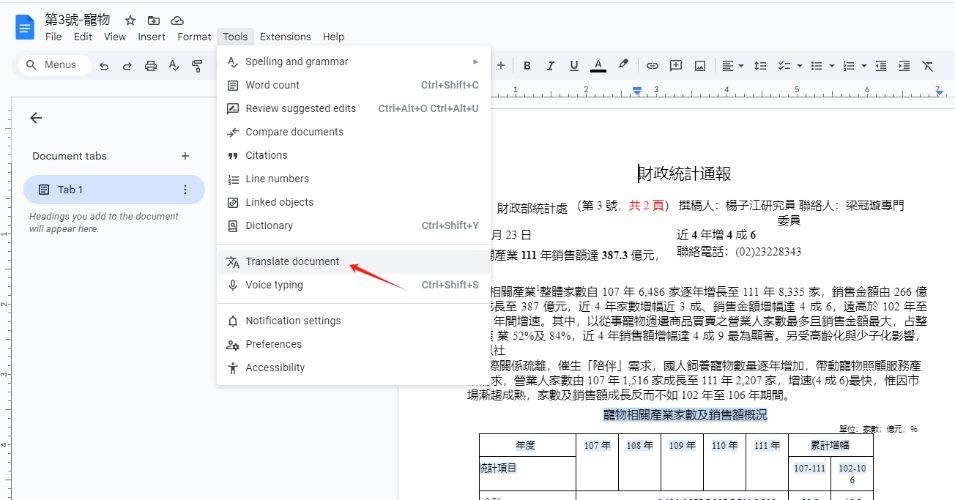Add a new document tab with plus

pyautogui.click(x=185, y=156)
